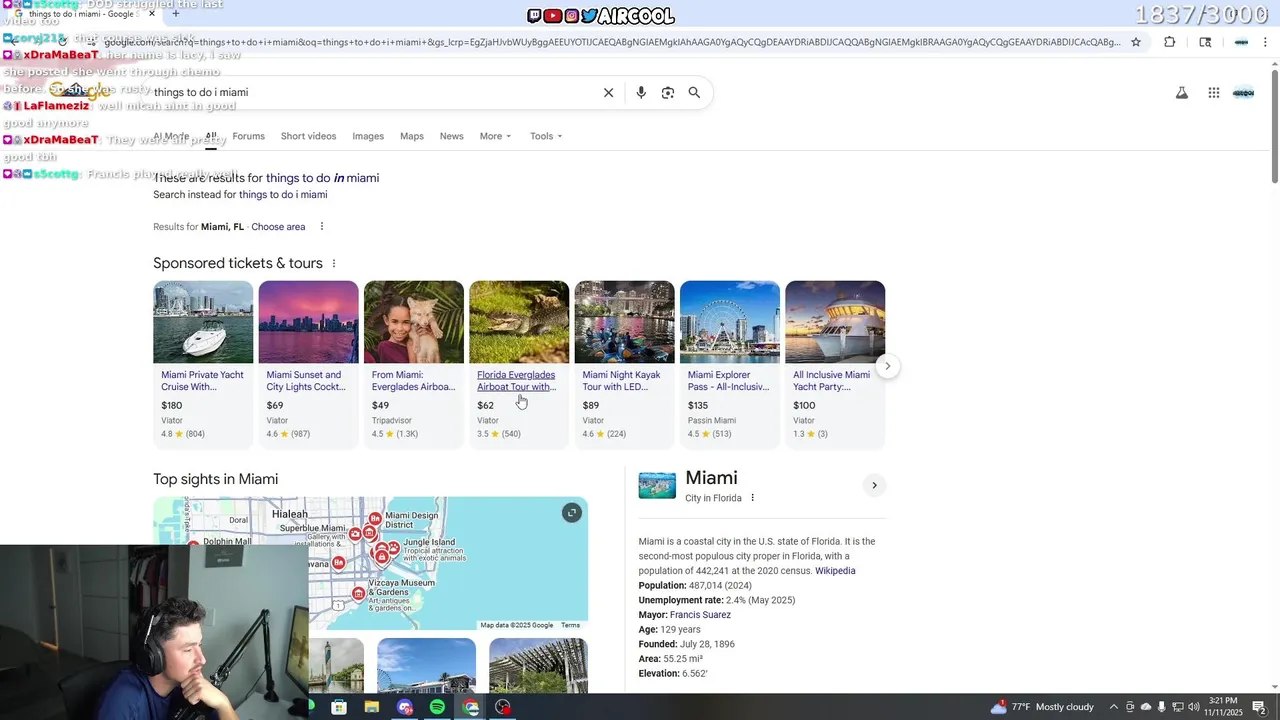
Task: Click the Terms link on the map
Action: [x=570, y=625]
